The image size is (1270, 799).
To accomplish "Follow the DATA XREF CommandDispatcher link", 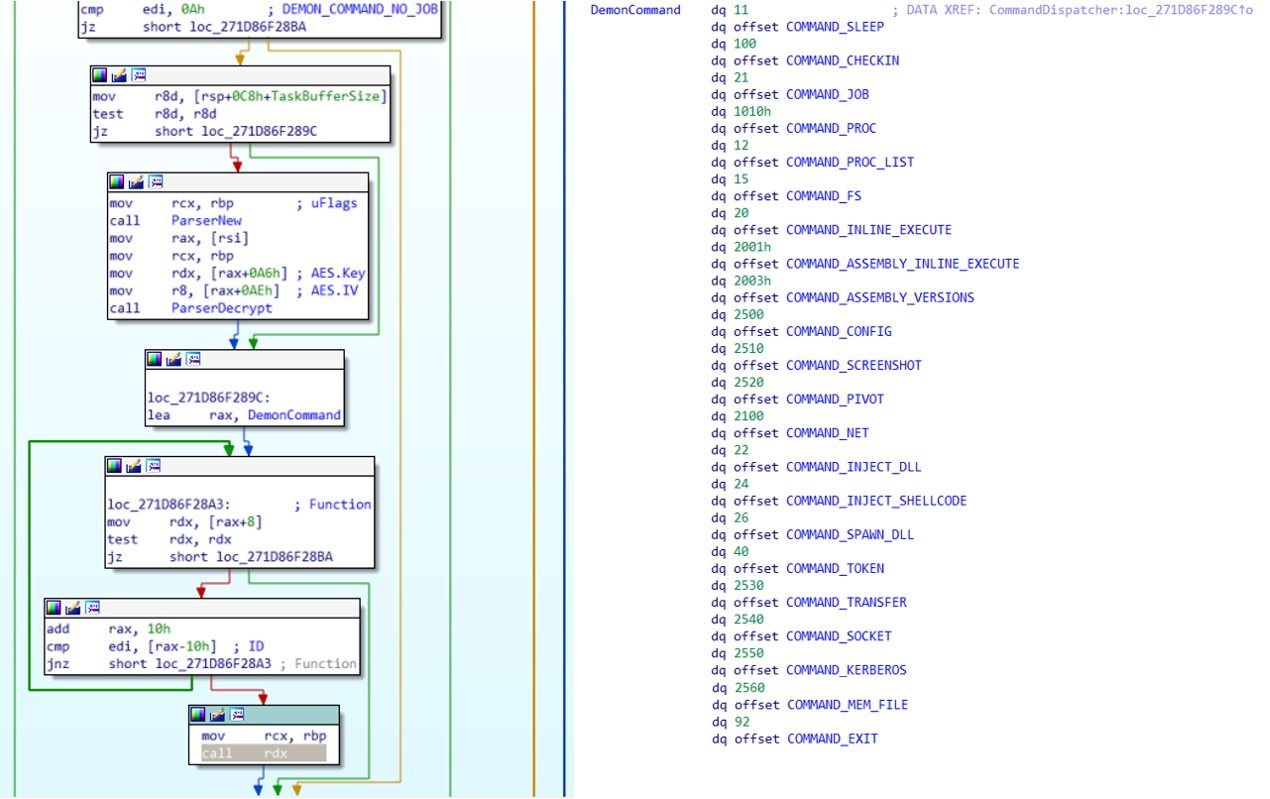I will 1070,9.
